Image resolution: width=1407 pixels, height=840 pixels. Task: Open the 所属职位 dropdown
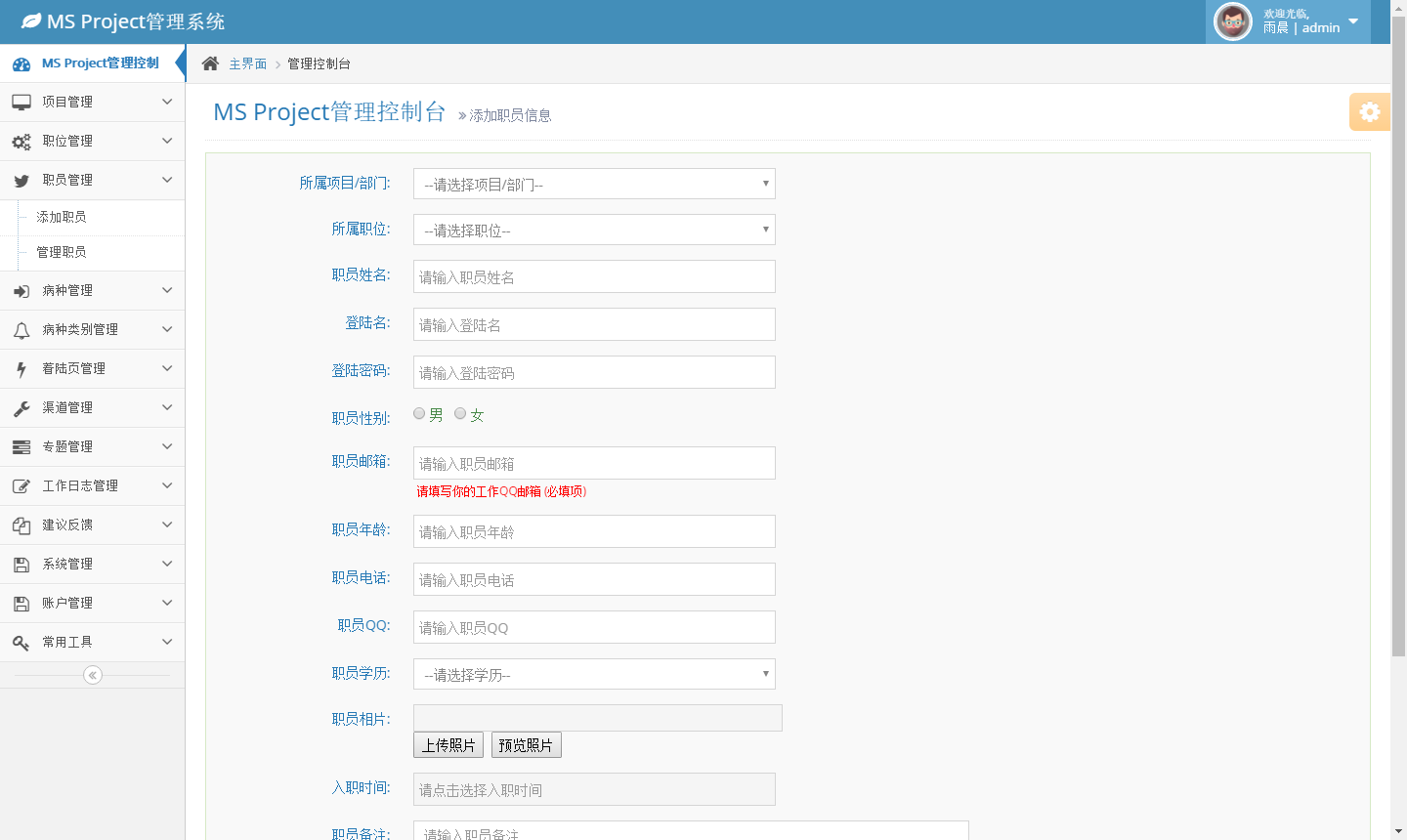pos(594,230)
